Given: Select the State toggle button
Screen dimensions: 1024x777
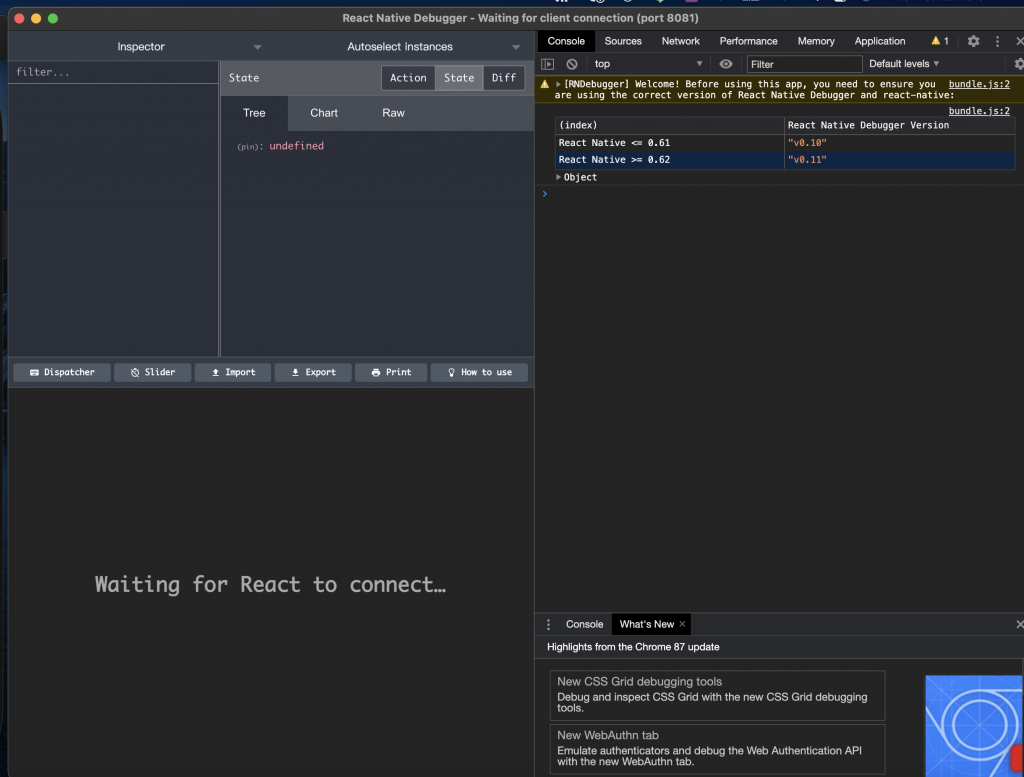Looking at the screenshot, I should (x=459, y=78).
